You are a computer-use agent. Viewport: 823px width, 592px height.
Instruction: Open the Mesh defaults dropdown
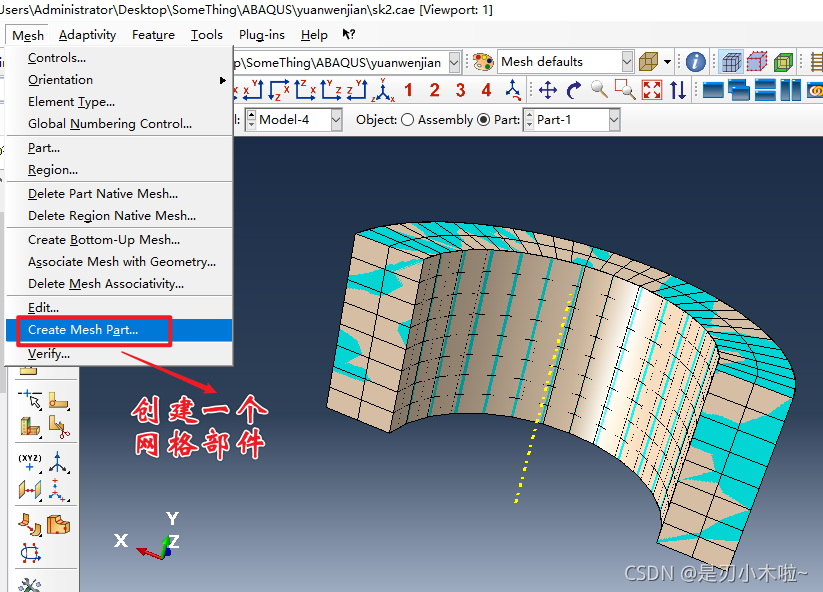pyautogui.click(x=627, y=62)
